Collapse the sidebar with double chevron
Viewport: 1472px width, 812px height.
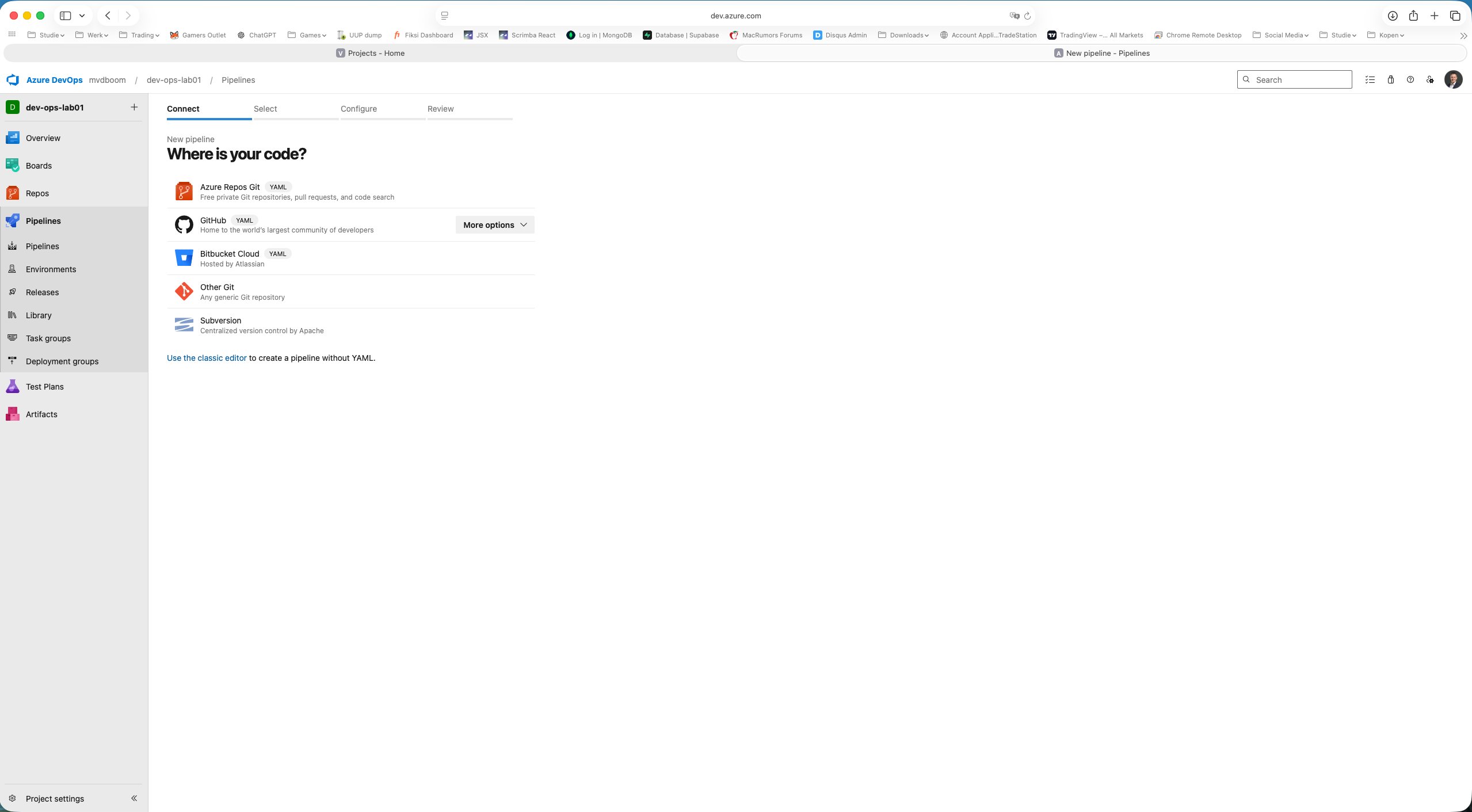[134, 798]
